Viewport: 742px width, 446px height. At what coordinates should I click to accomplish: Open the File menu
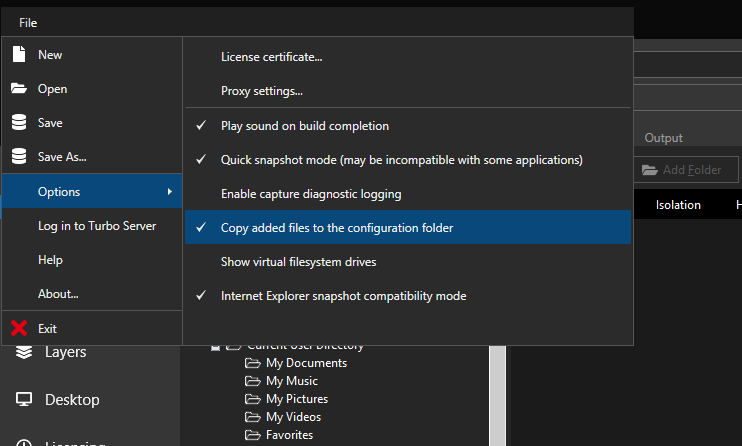pos(27,22)
